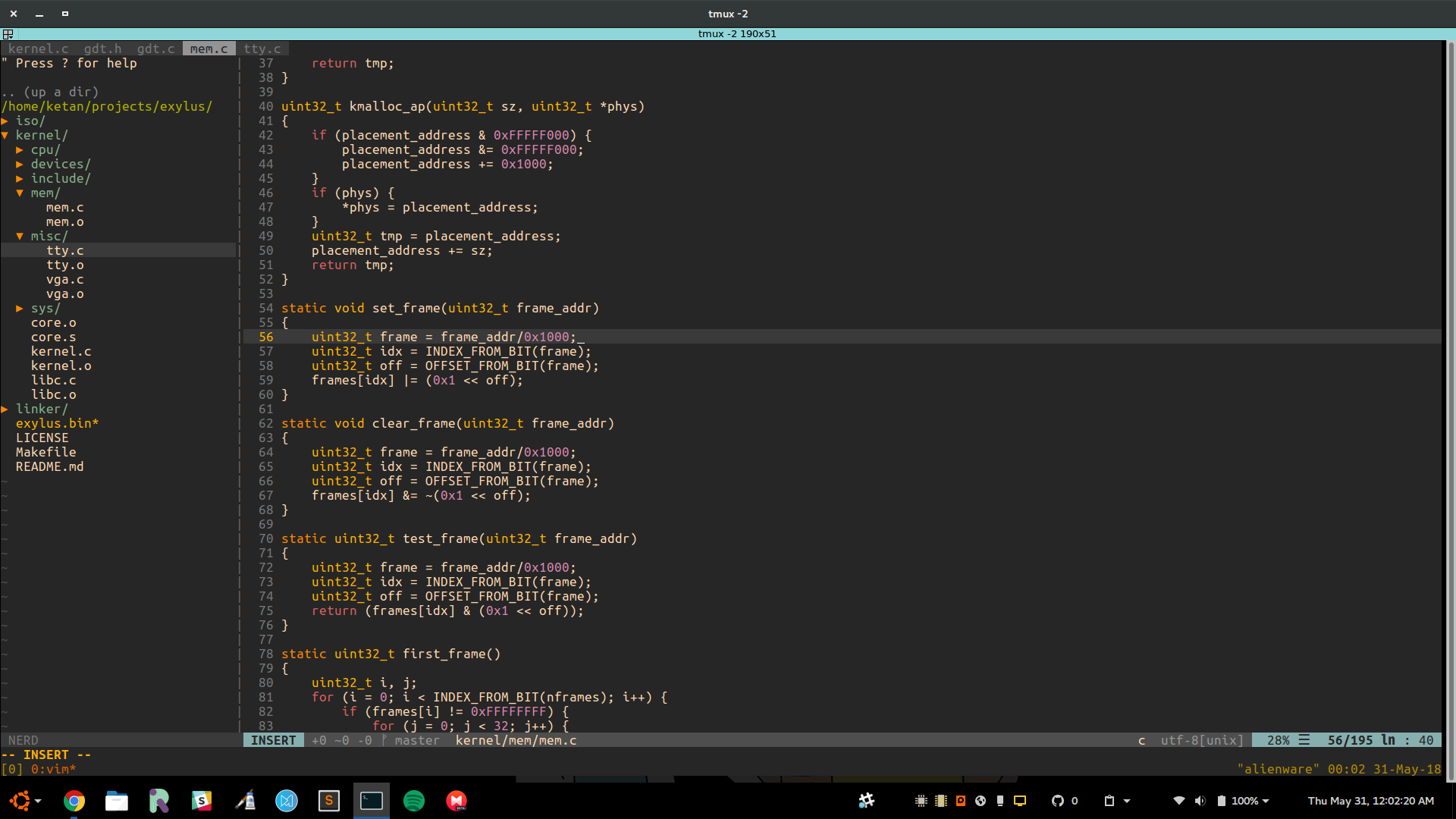Open the memory monitor tray icon

(x=941, y=801)
